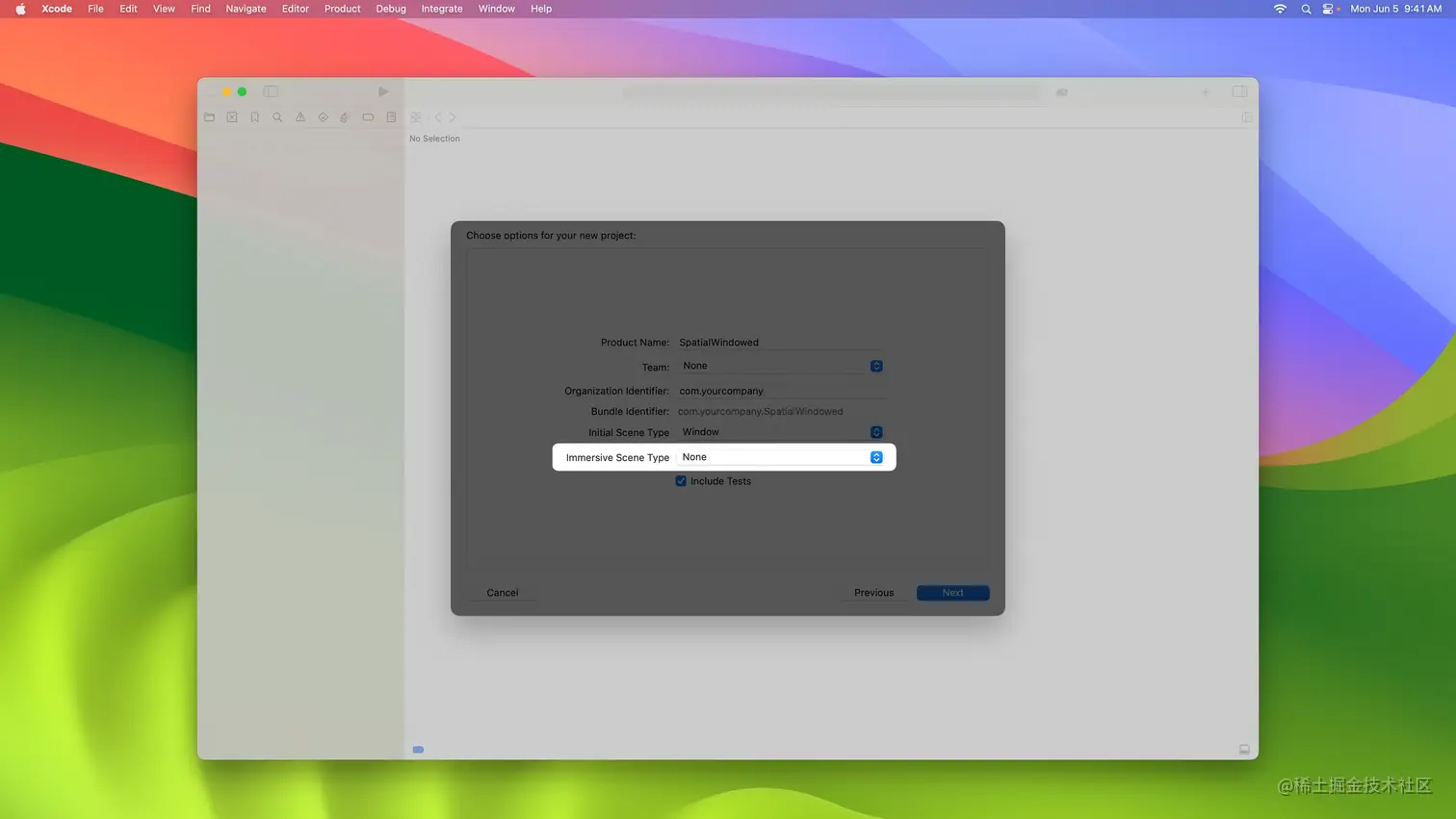Open the issue navigator warning icon
The image size is (1456, 819).
[x=300, y=117]
